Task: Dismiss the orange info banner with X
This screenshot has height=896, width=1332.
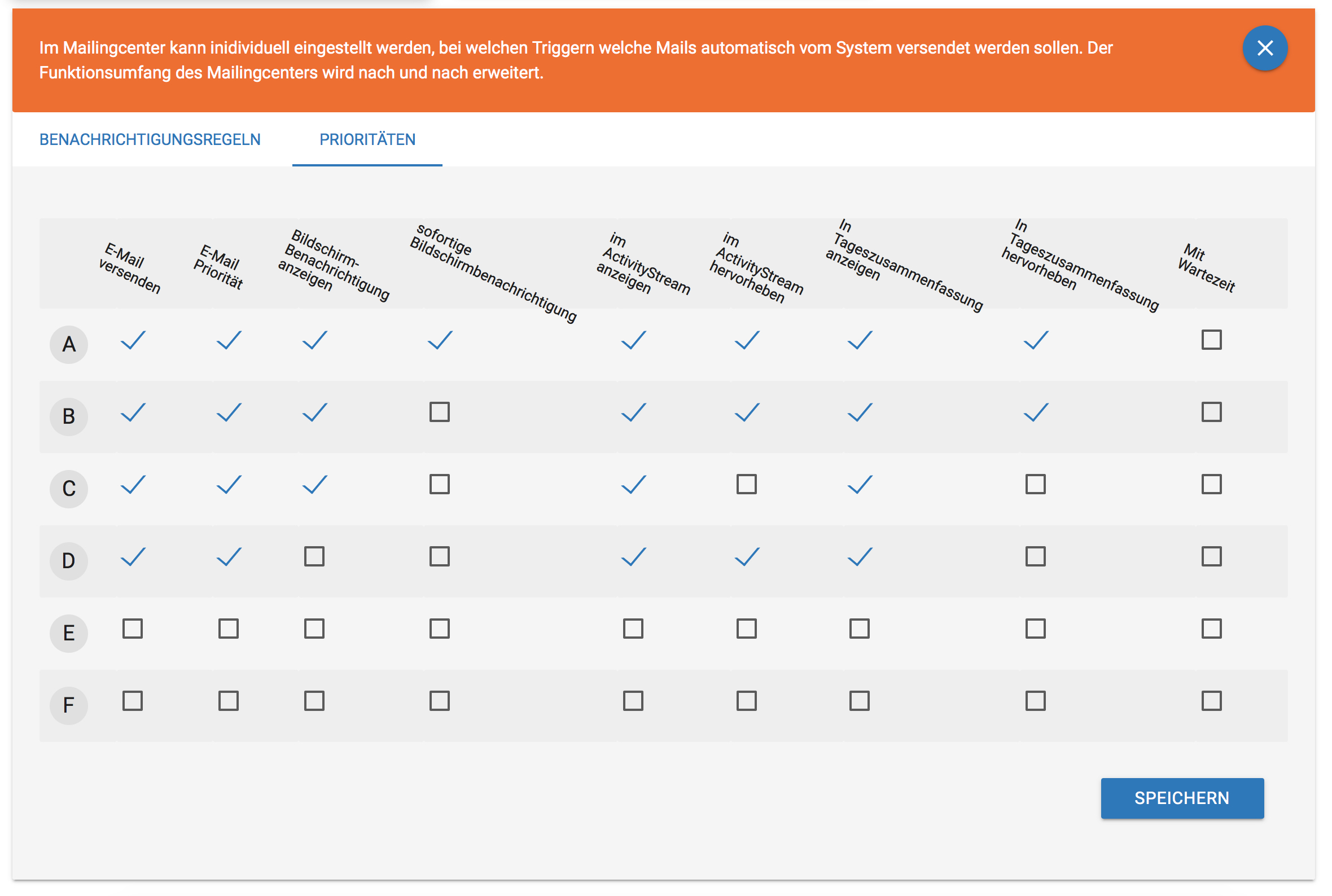Action: pyautogui.click(x=1264, y=49)
